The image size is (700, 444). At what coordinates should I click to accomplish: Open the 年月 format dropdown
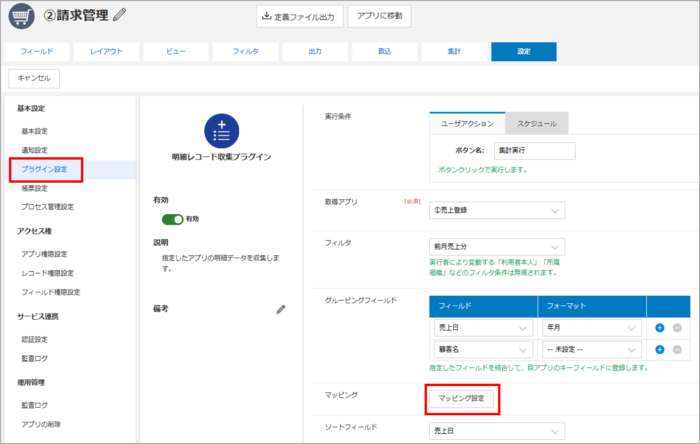point(592,328)
